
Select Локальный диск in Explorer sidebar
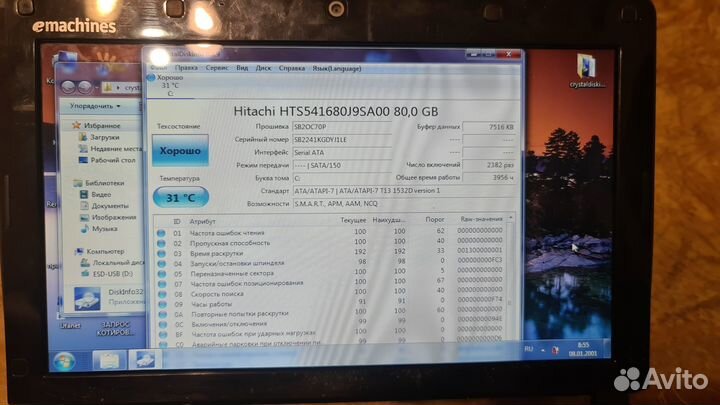tap(113, 263)
